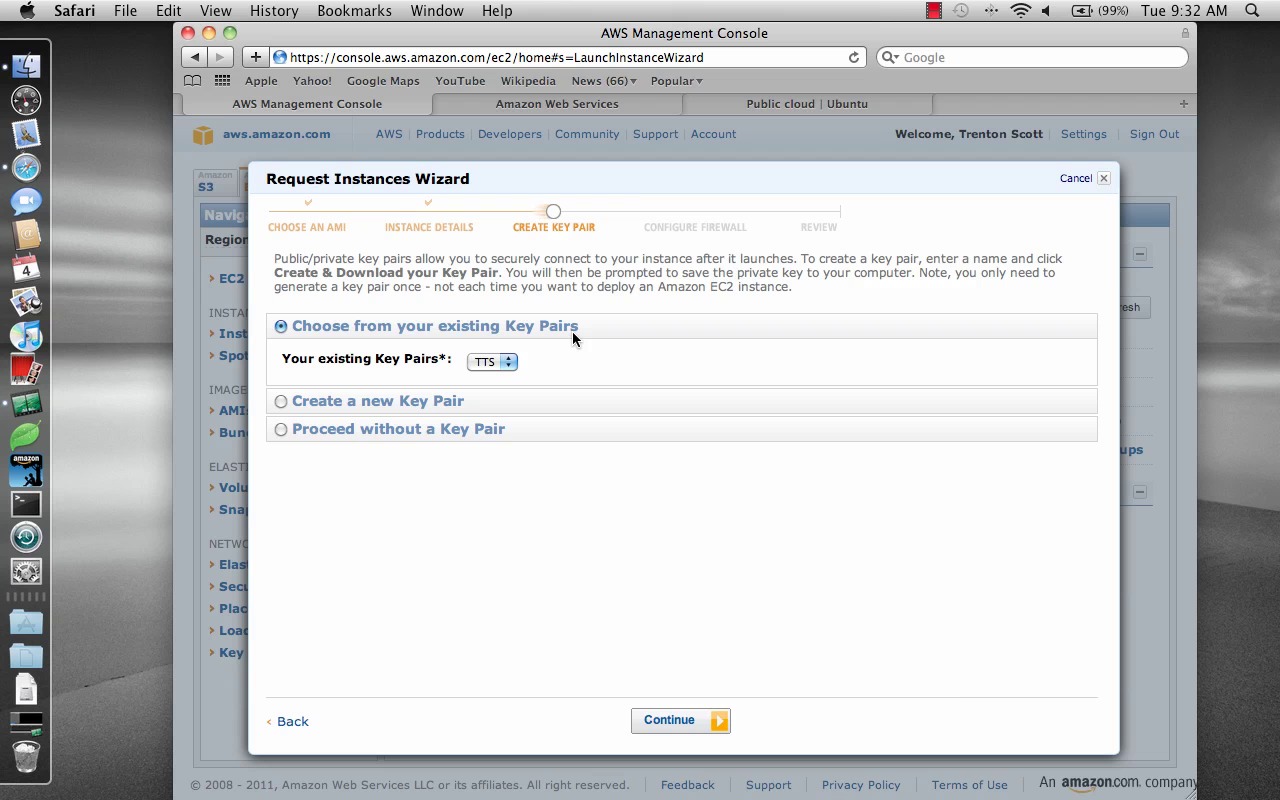The height and width of the screenshot is (800, 1280).
Task: Open the Terms of Use footer link
Action: (970, 785)
